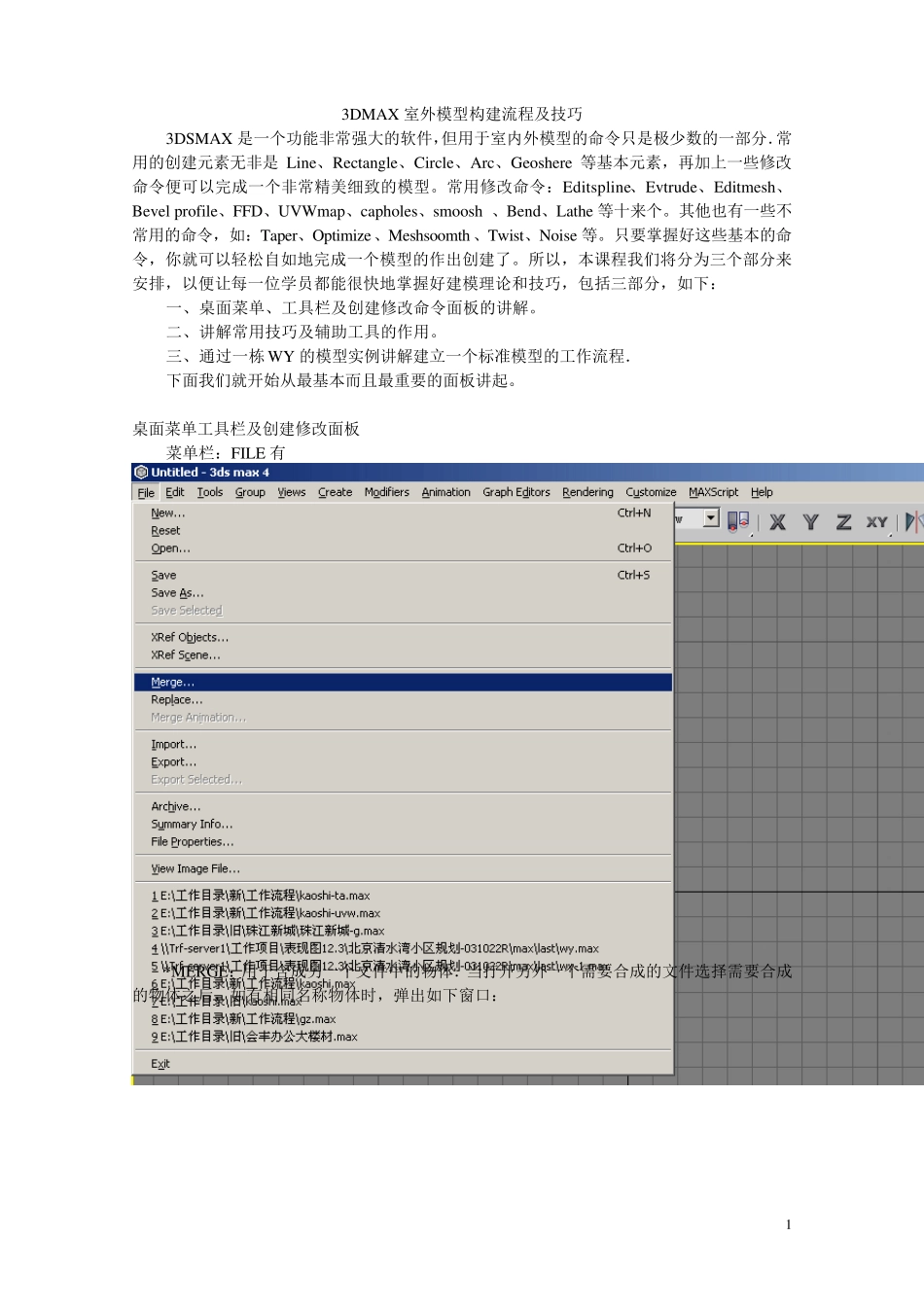
Task: Open the File menu in menu bar
Action: point(146,492)
